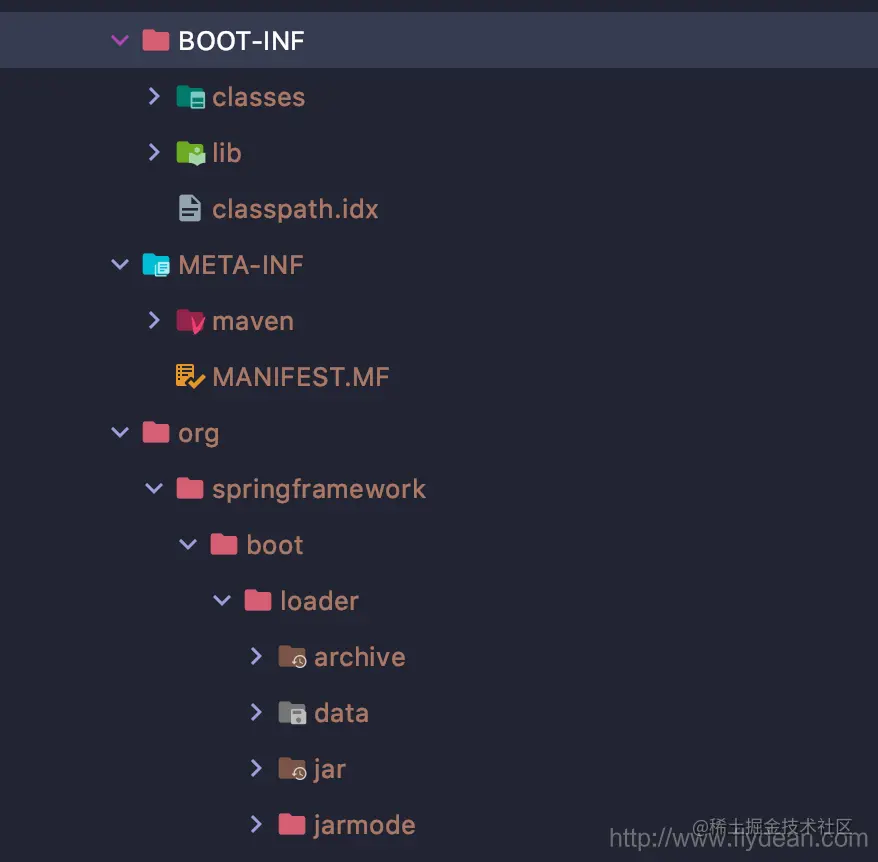878x862 pixels.
Task: Collapse the boot folder chevron
Action: point(188,544)
